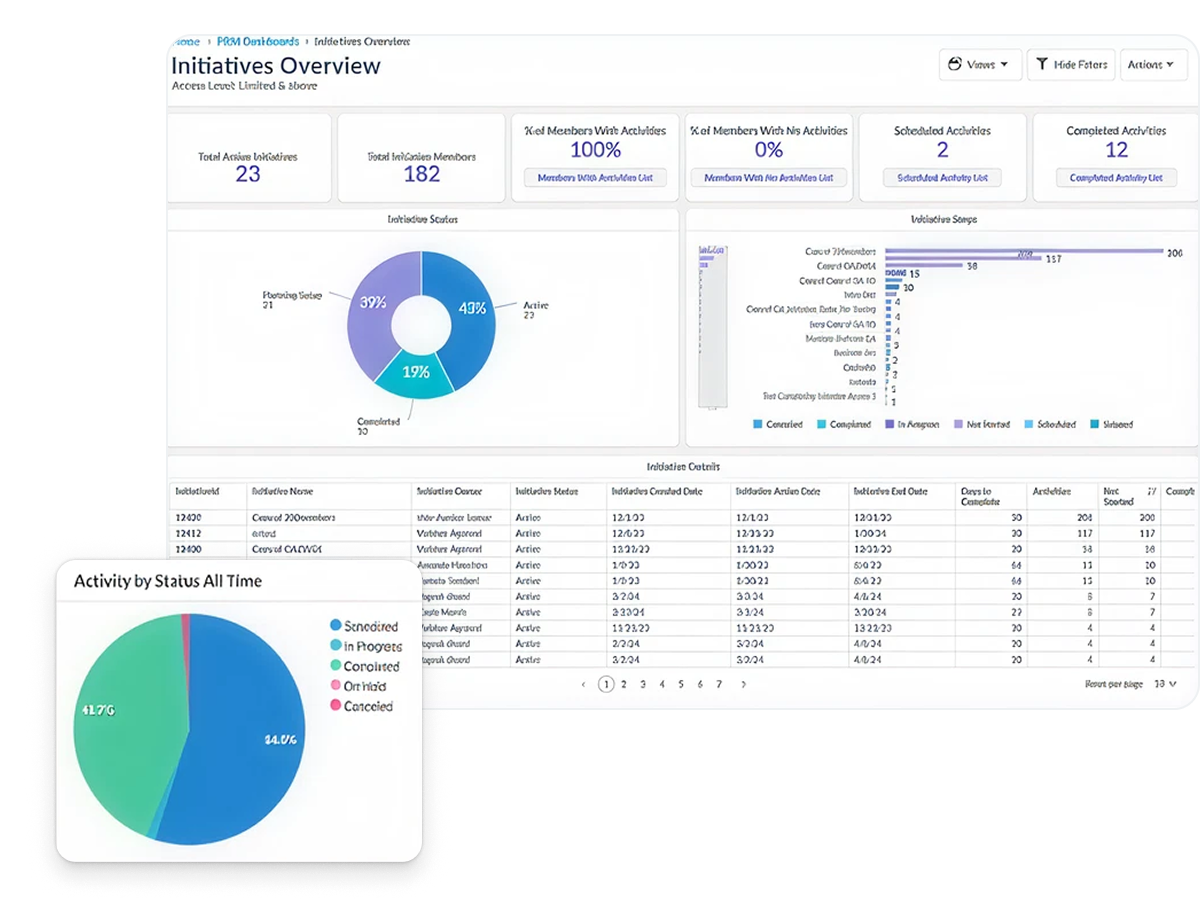
Task: Click the green Completed legend dot in pie card
Action: point(336,666)
